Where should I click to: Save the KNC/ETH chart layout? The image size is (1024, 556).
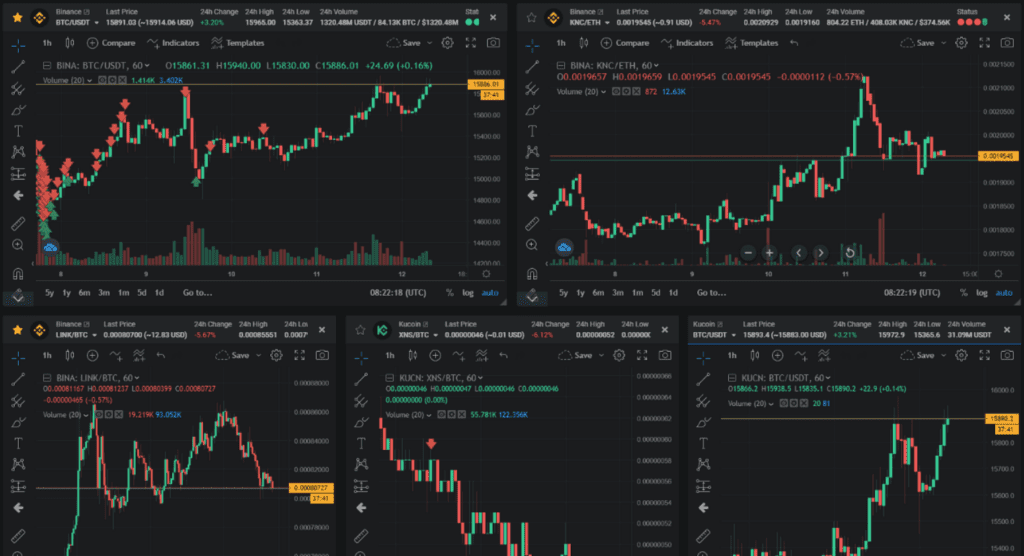click(919, 43)
